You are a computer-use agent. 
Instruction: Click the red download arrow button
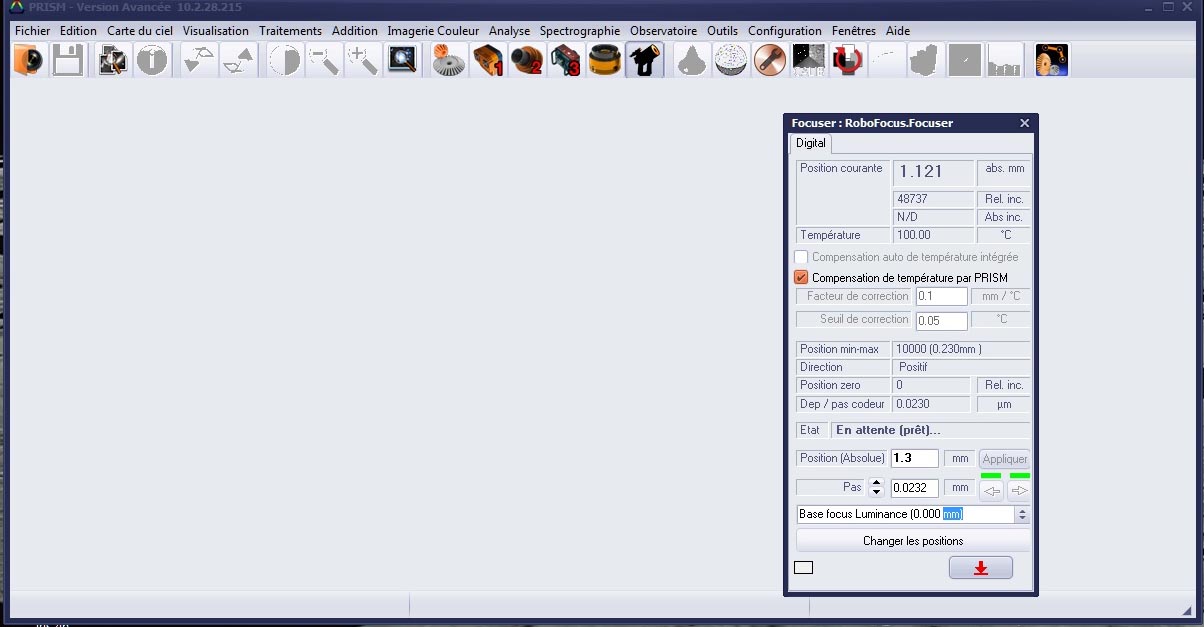point(980,568)
